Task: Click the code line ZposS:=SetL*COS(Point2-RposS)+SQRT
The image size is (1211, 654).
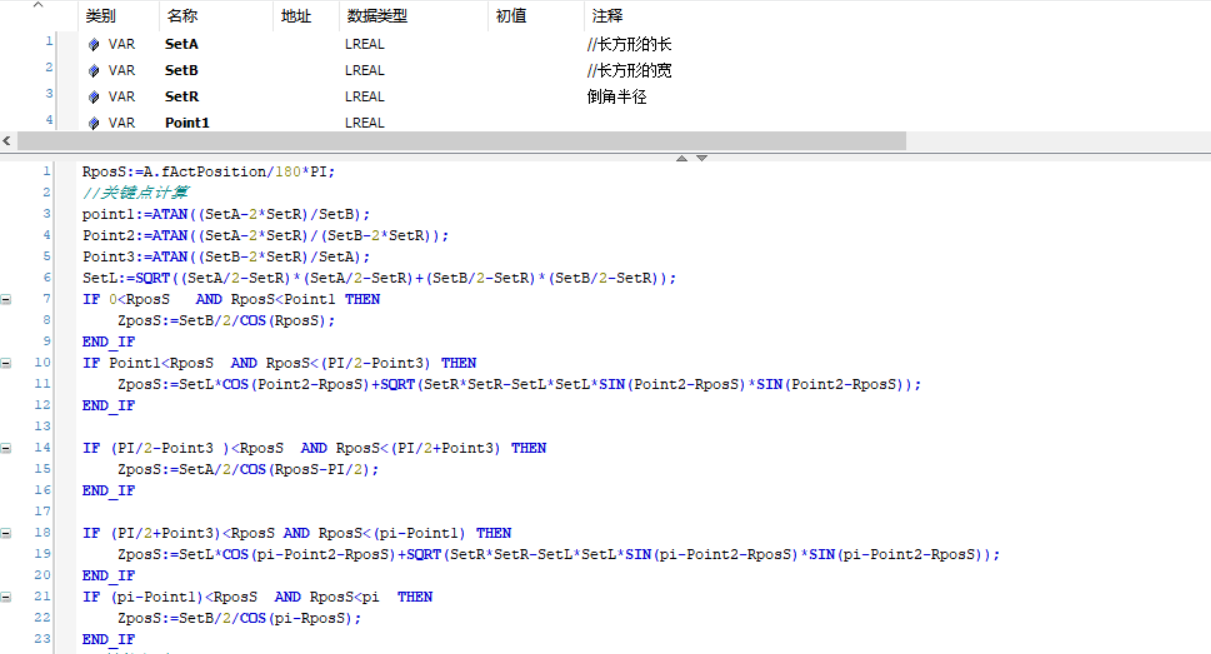Action: tap(519, 384)
